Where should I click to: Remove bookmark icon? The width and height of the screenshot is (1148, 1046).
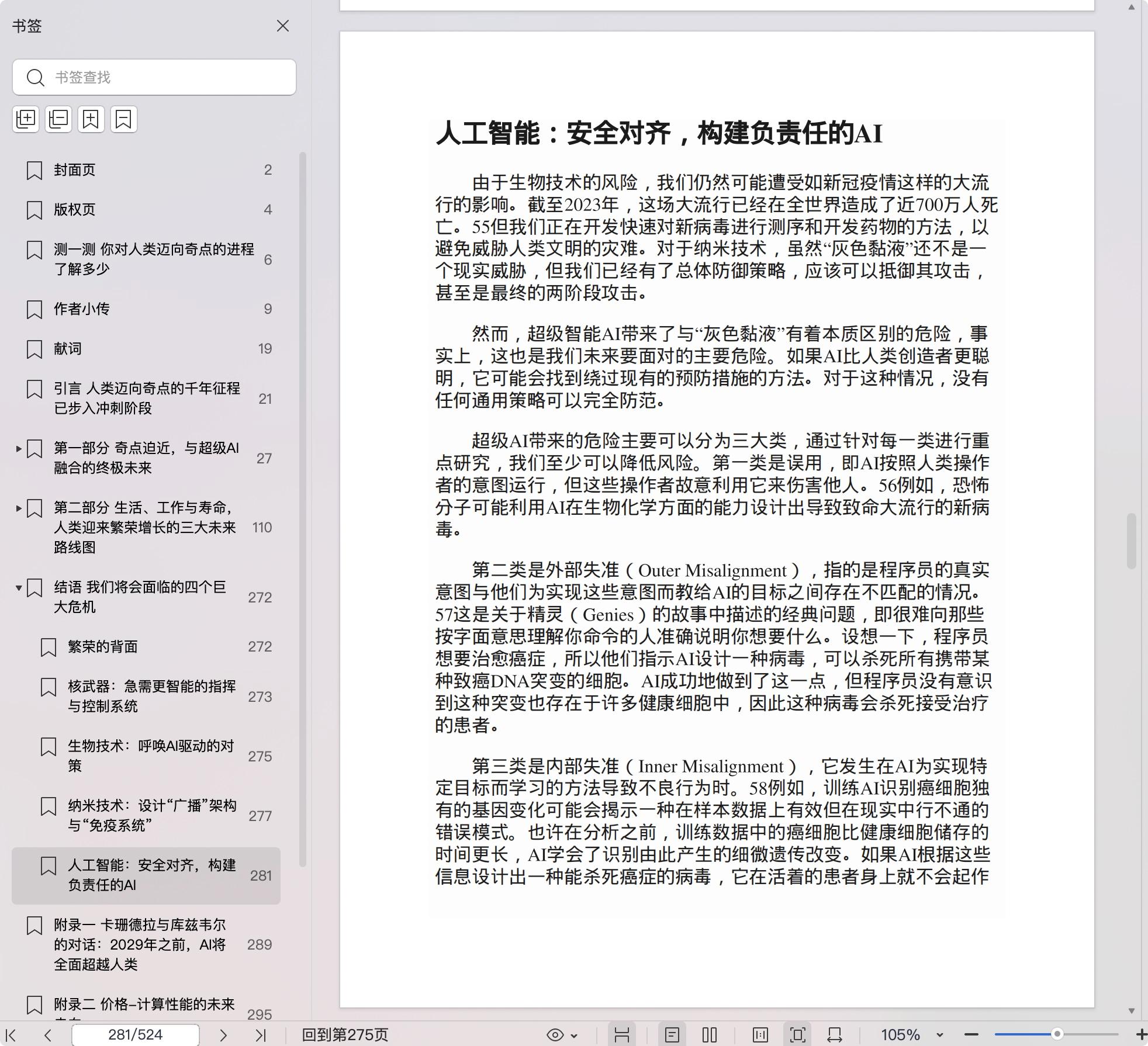tap(124, 119)
